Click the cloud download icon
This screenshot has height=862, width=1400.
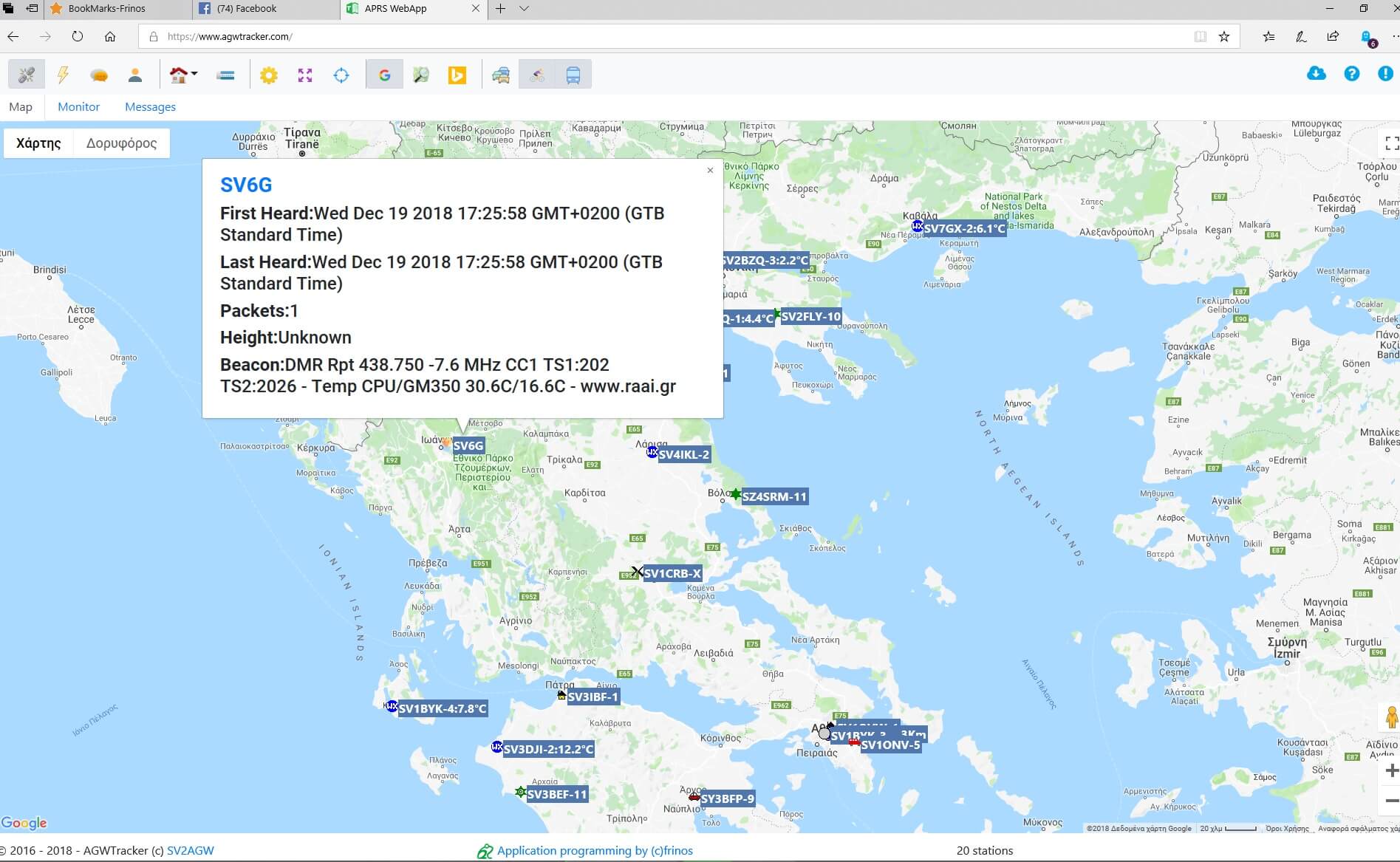coord(1316,73)
